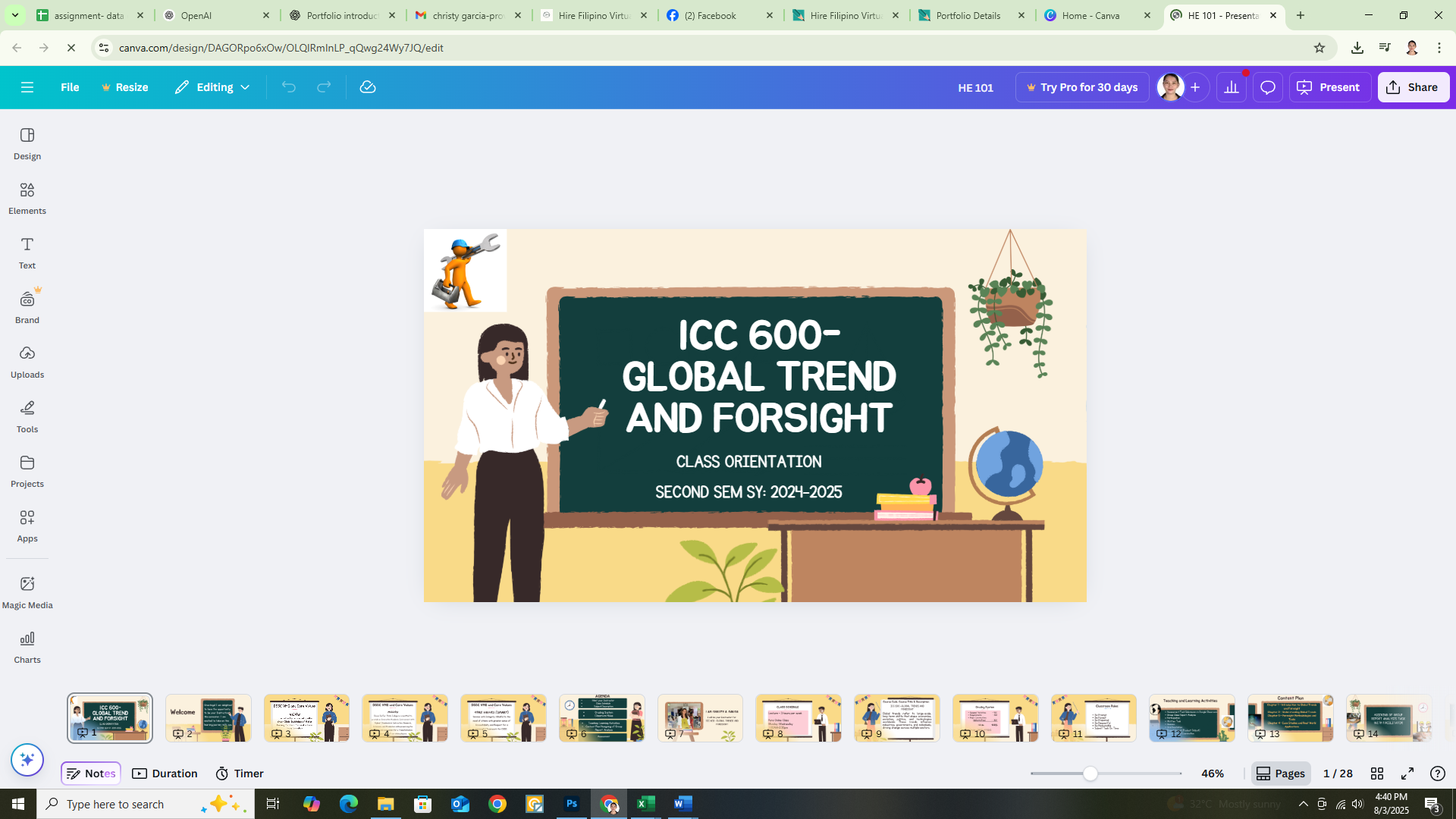Click the zoom slider handle
Screen dimensions: 1456x819
[x=1090, y=773]
